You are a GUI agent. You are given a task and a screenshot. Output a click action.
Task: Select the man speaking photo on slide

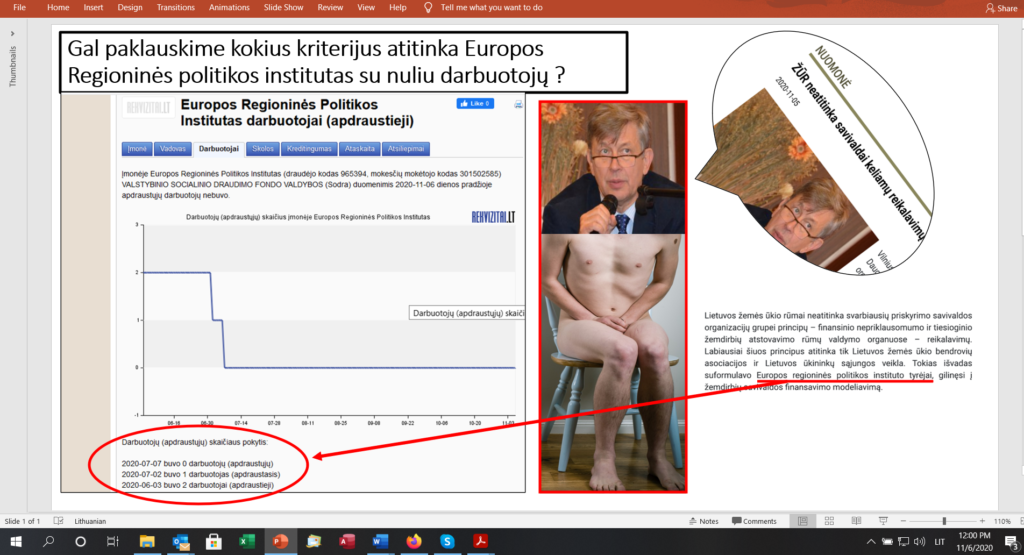click(x=613, y=168)
